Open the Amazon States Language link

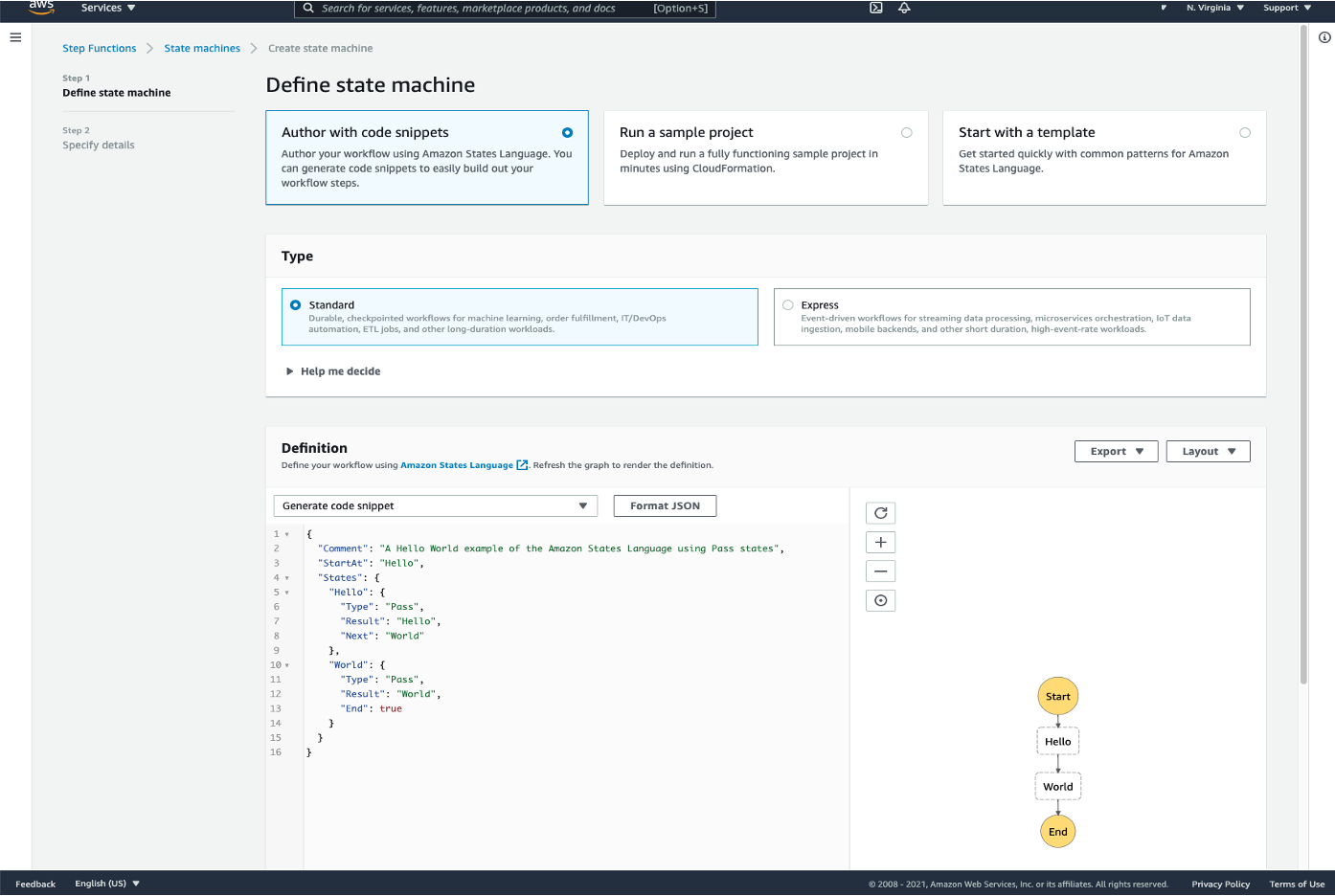click(x=457, y=465)
